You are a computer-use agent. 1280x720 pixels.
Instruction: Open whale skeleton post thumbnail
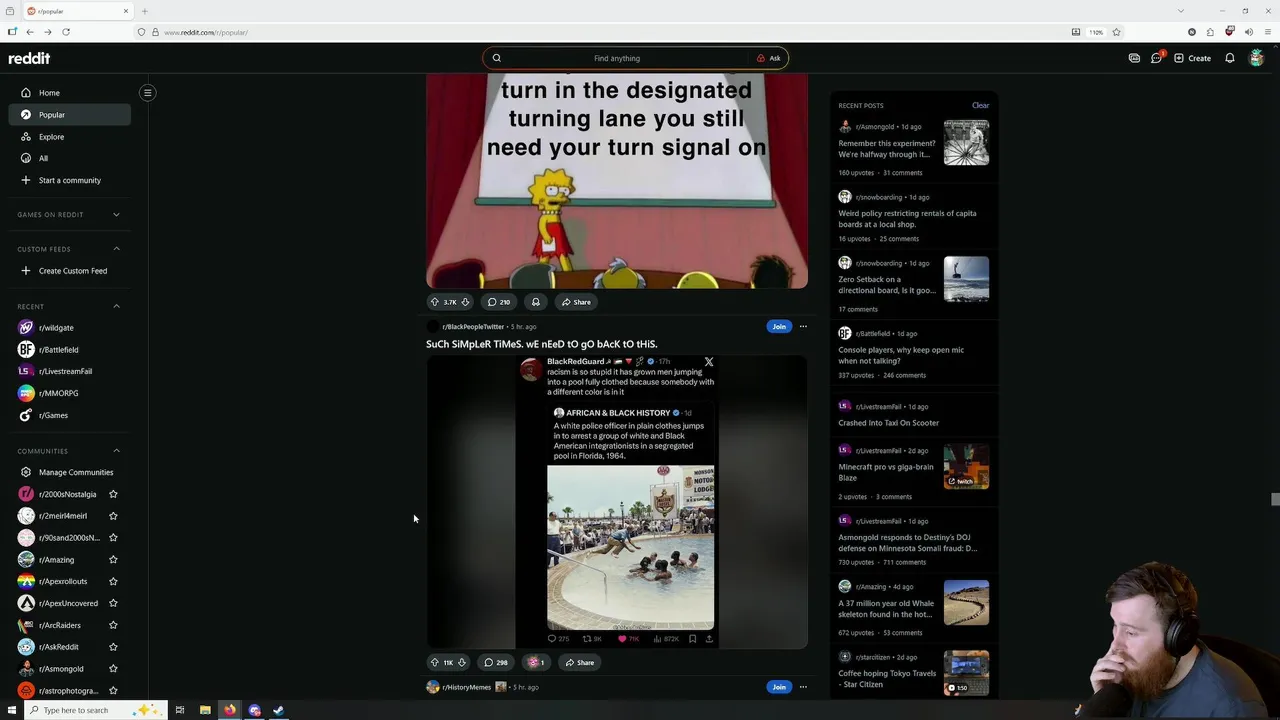966,603
